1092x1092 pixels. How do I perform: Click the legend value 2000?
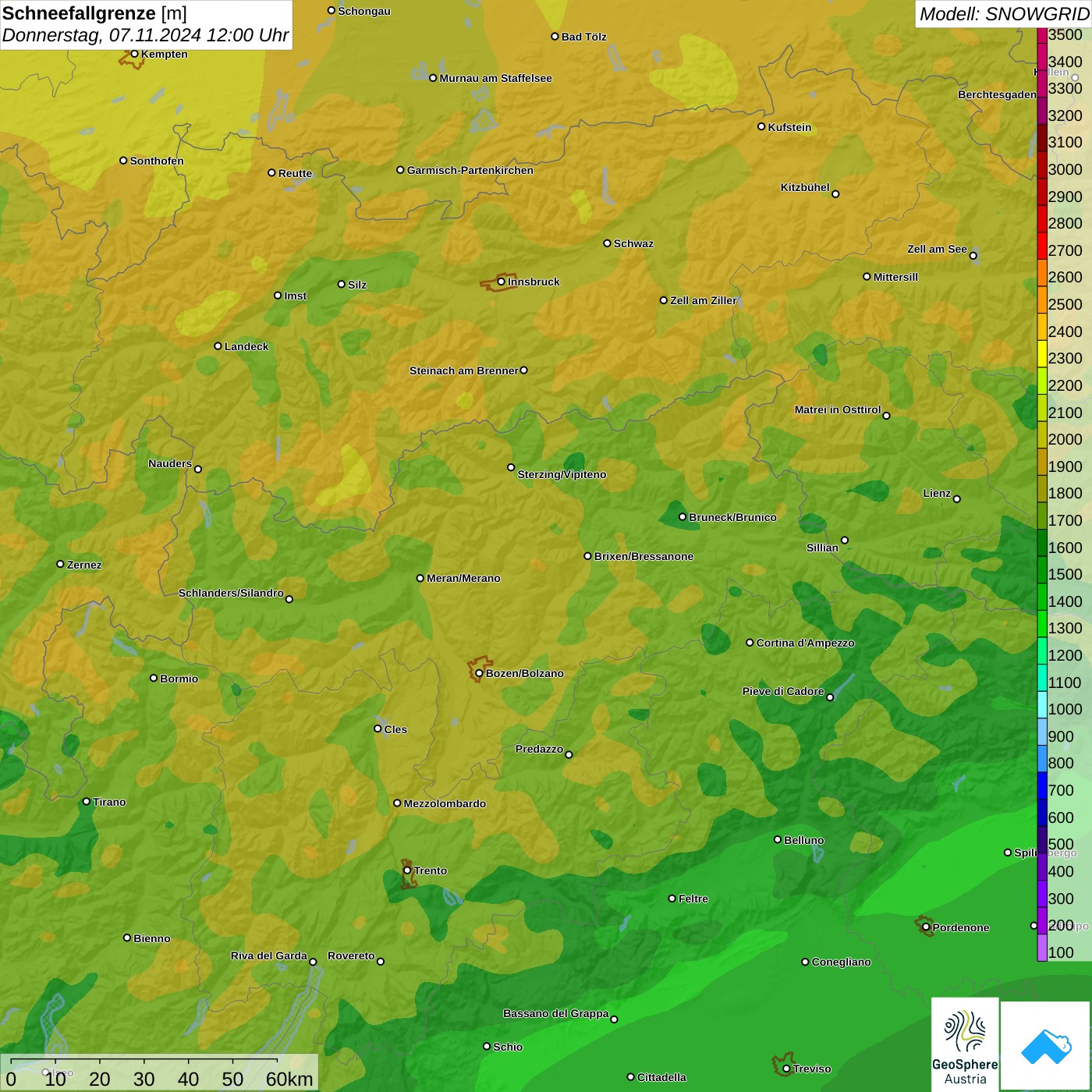(1065, 439)
